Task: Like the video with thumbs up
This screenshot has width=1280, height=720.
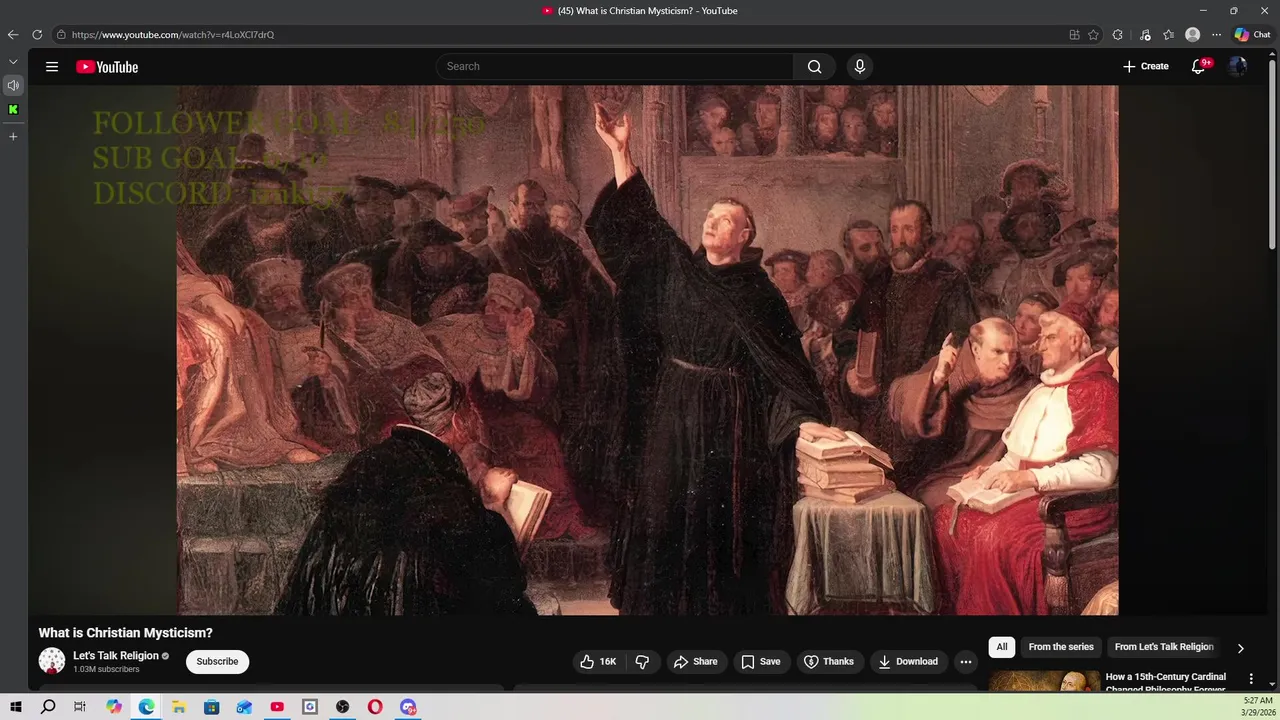Action: (599, 662)
